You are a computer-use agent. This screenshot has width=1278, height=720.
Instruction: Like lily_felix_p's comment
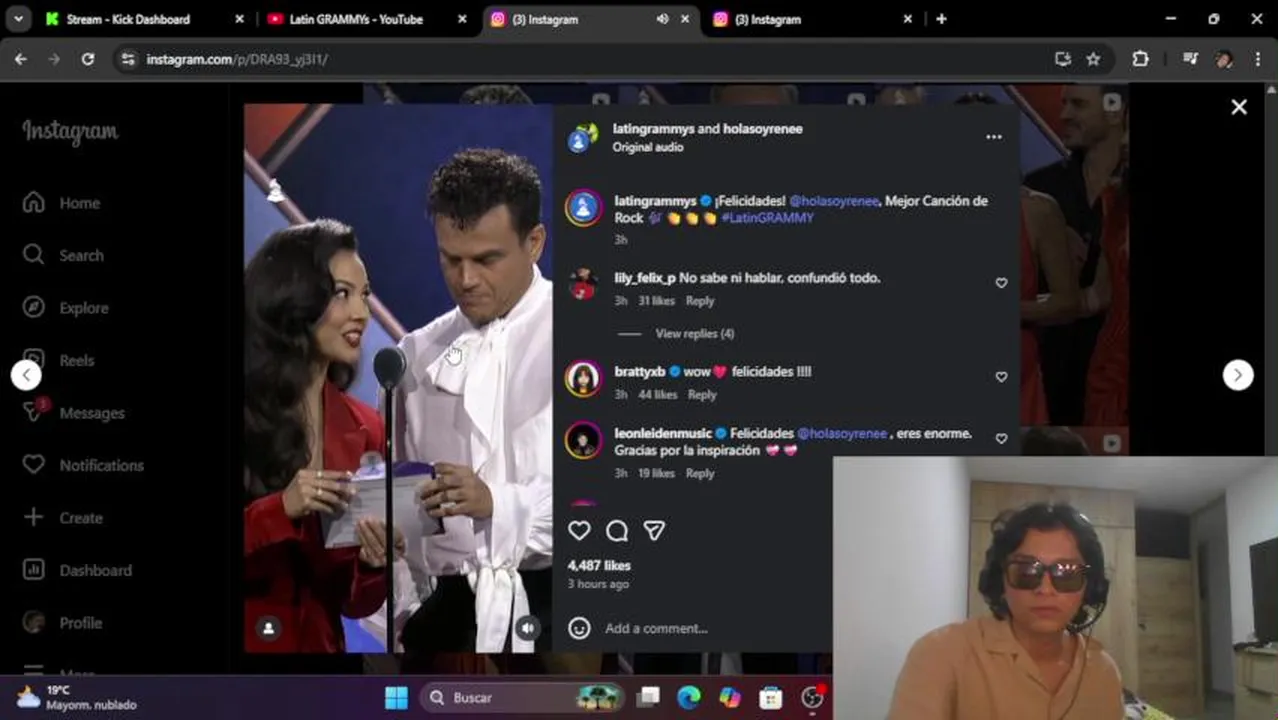pos(1001,283)
